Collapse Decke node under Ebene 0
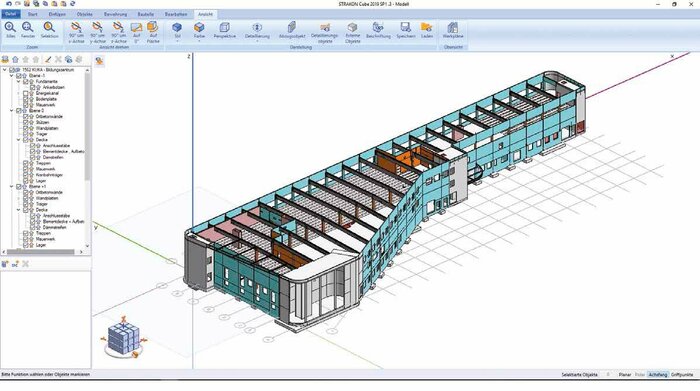The height and width of the screenshot is (391, 700). 19,140
